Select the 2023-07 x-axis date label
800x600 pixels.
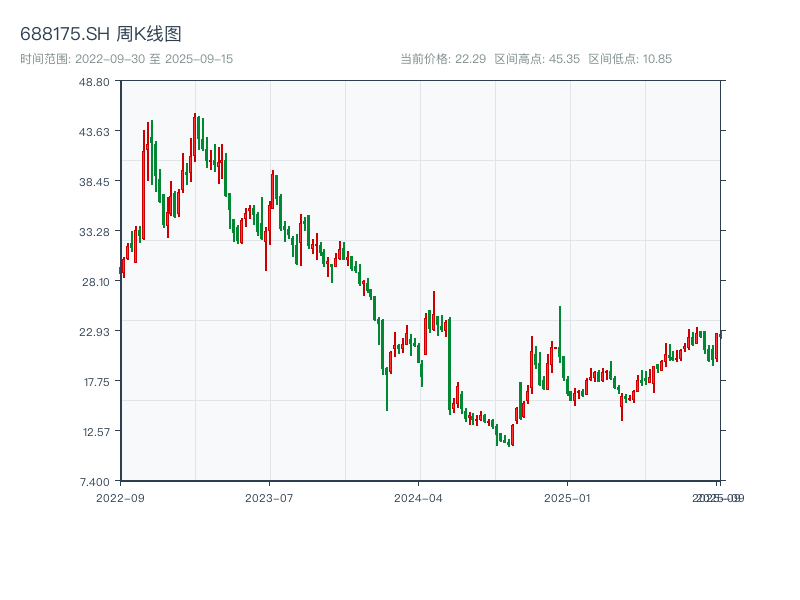pyautogui.click(x=269, y=497)
